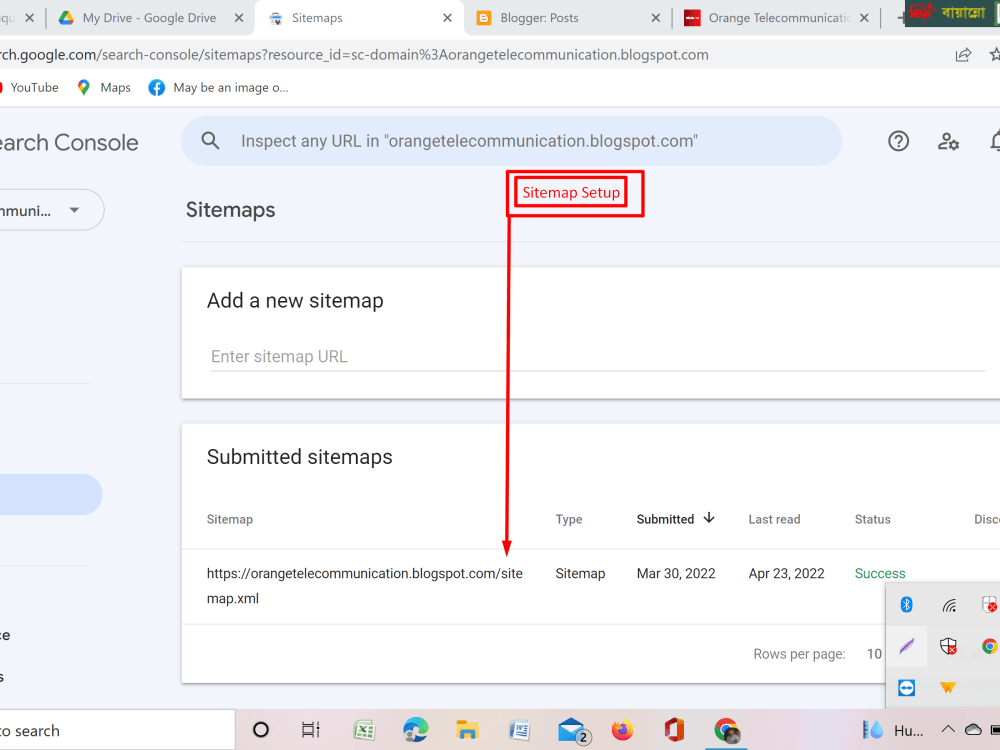The image size is (1000, 750).
Task: Select the Mar 30, 2022 submitted date
Action: tap(676, 573)
